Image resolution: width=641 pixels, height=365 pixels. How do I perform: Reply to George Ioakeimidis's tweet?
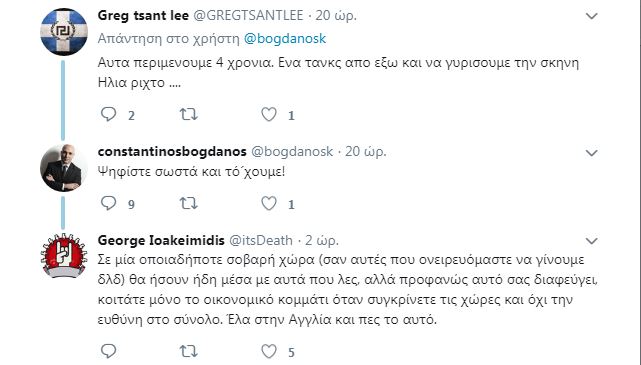pos(108,351)
